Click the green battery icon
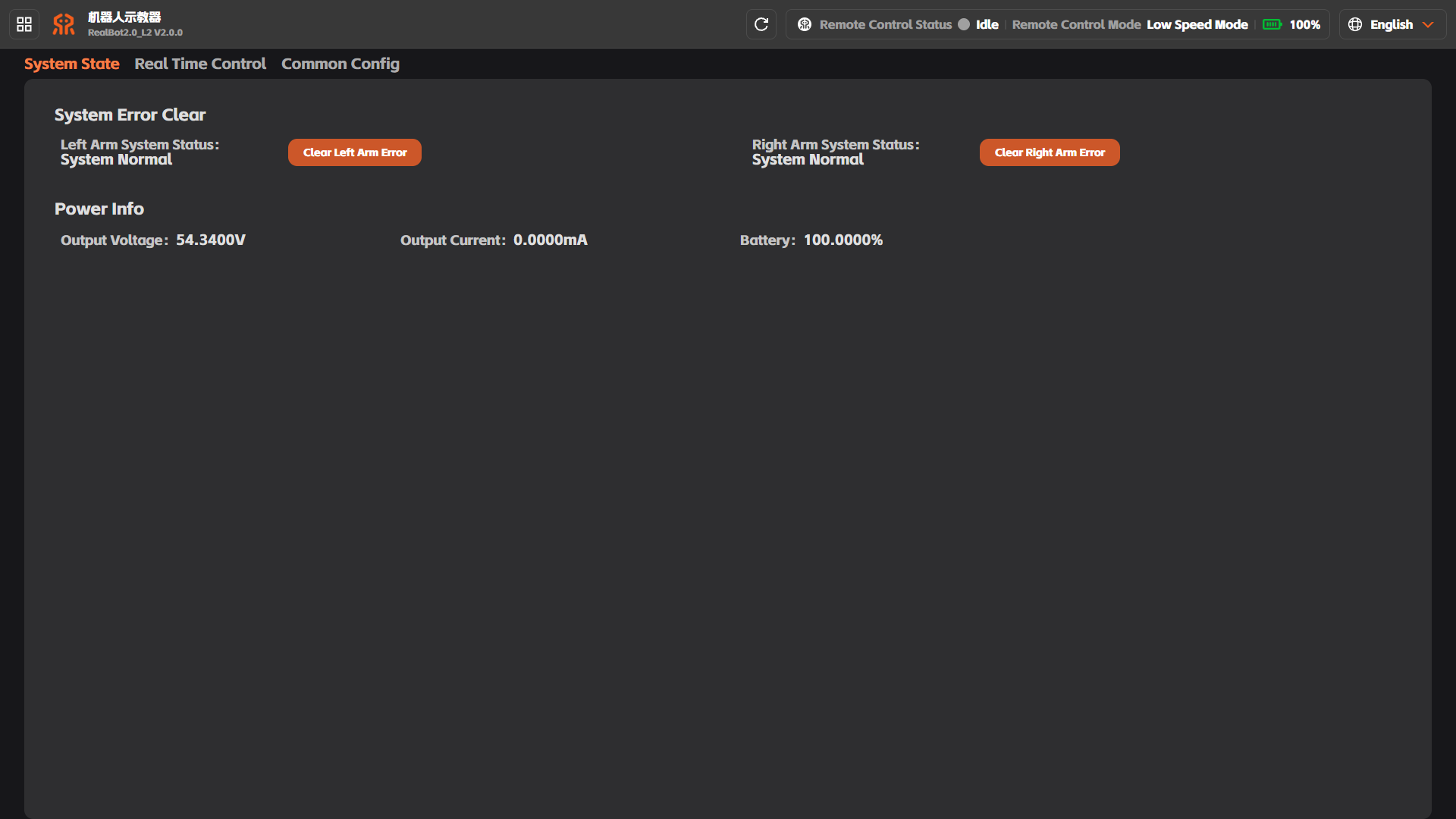This screenshot has height=819, width=1456. tap(1272, 24)
